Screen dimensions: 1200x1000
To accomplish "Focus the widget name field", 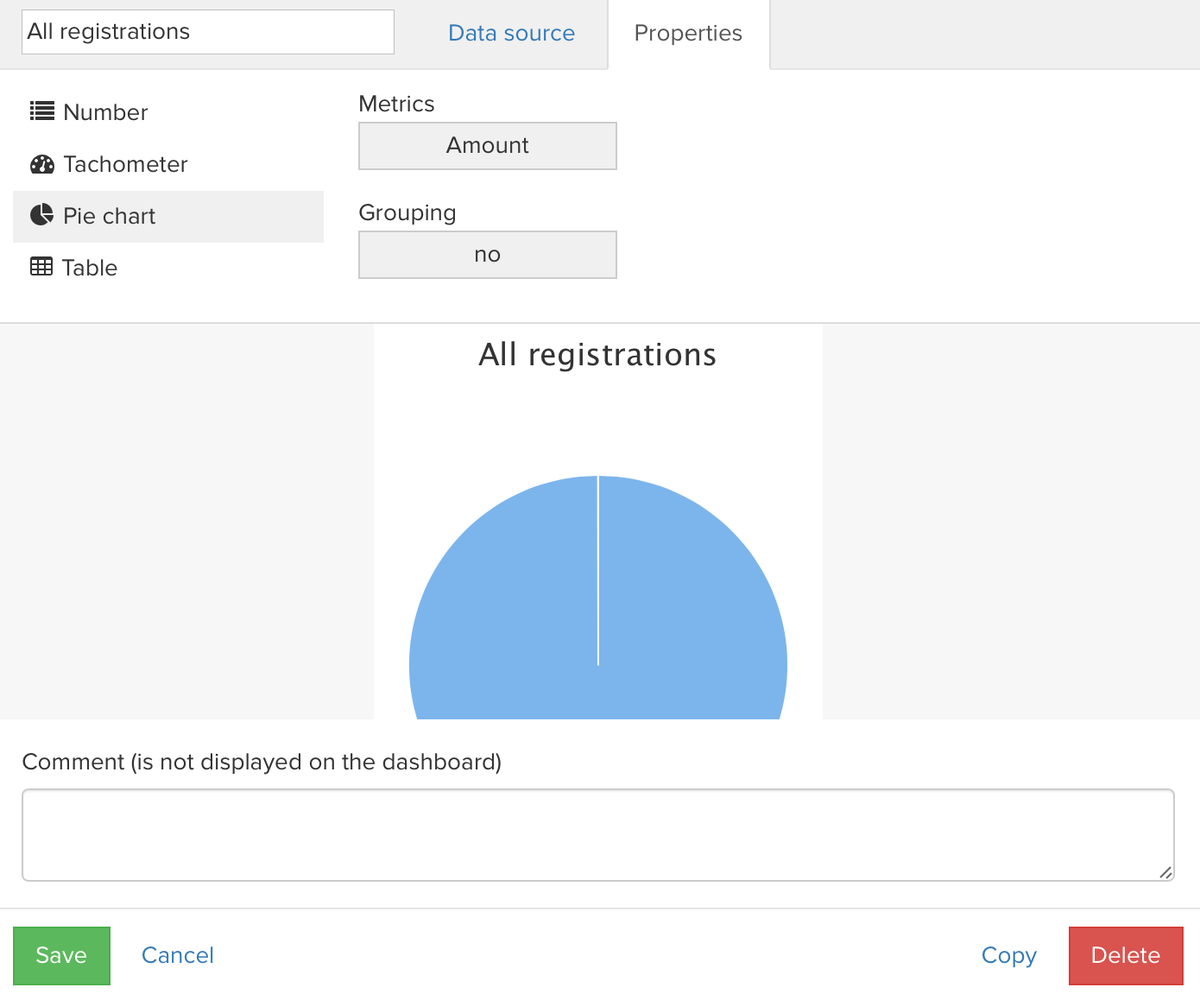I will click(x=208, y=32).
